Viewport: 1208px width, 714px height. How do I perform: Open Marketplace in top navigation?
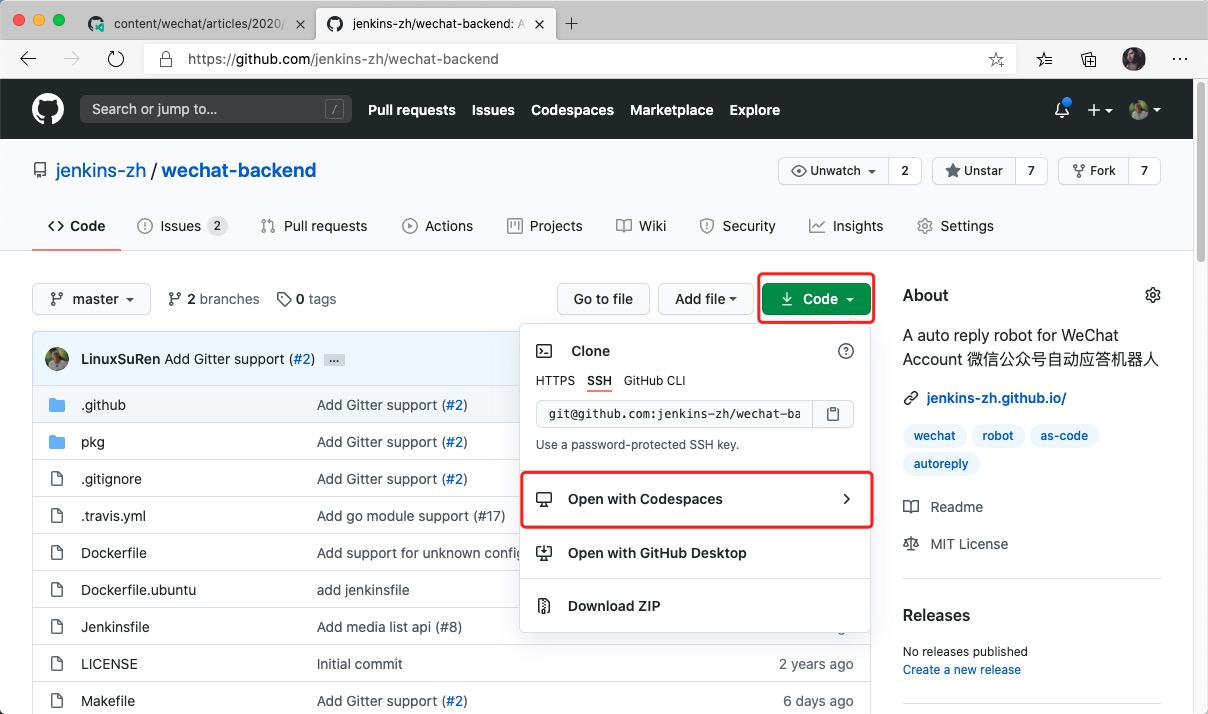coord(672,110)
